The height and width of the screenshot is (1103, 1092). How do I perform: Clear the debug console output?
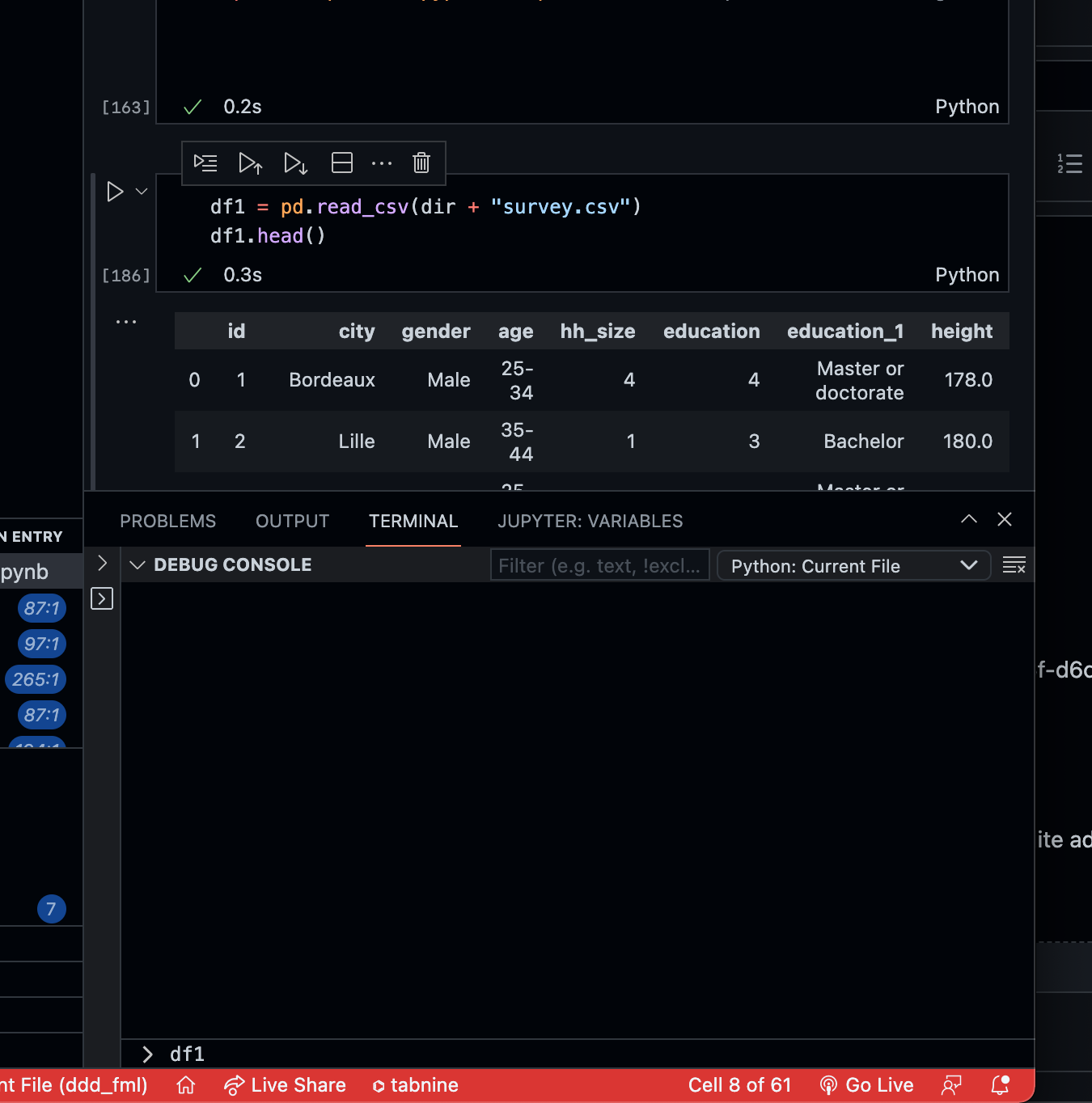point(1014,564)
